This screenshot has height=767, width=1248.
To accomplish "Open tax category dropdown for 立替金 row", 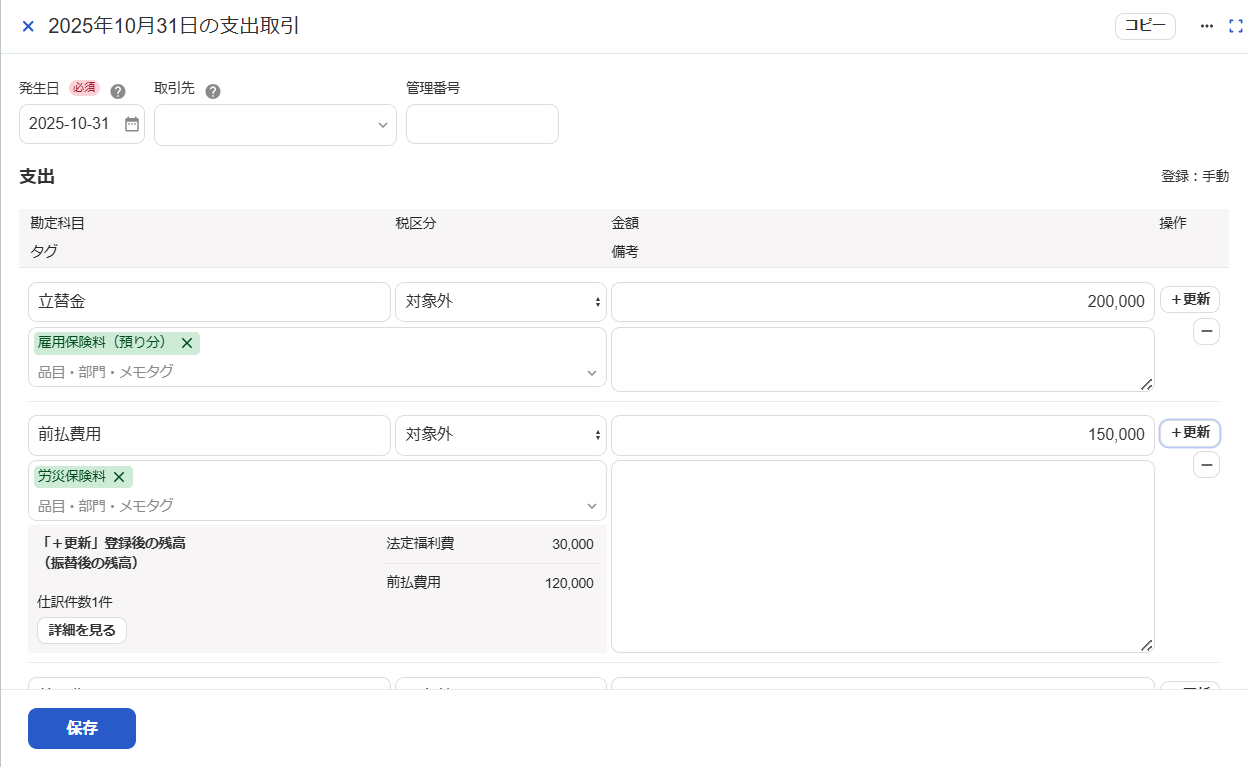I will [x=501, y=301].
